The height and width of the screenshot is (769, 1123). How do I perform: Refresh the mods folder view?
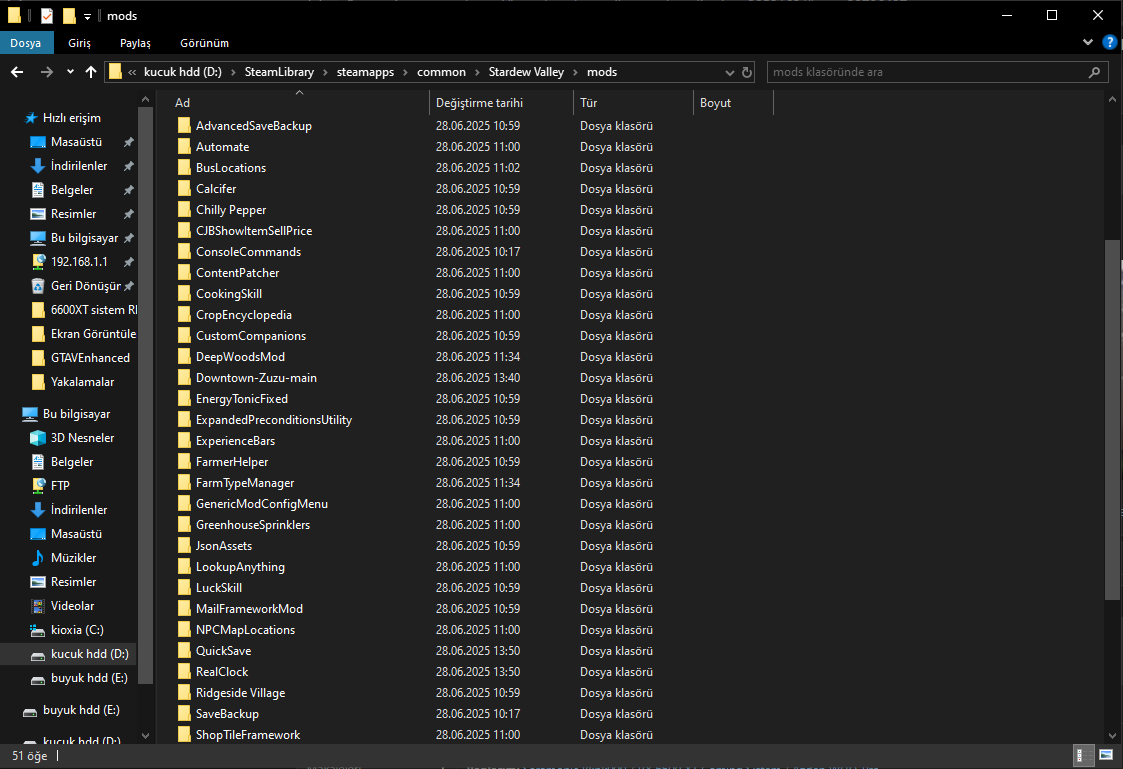click(747, 72)
